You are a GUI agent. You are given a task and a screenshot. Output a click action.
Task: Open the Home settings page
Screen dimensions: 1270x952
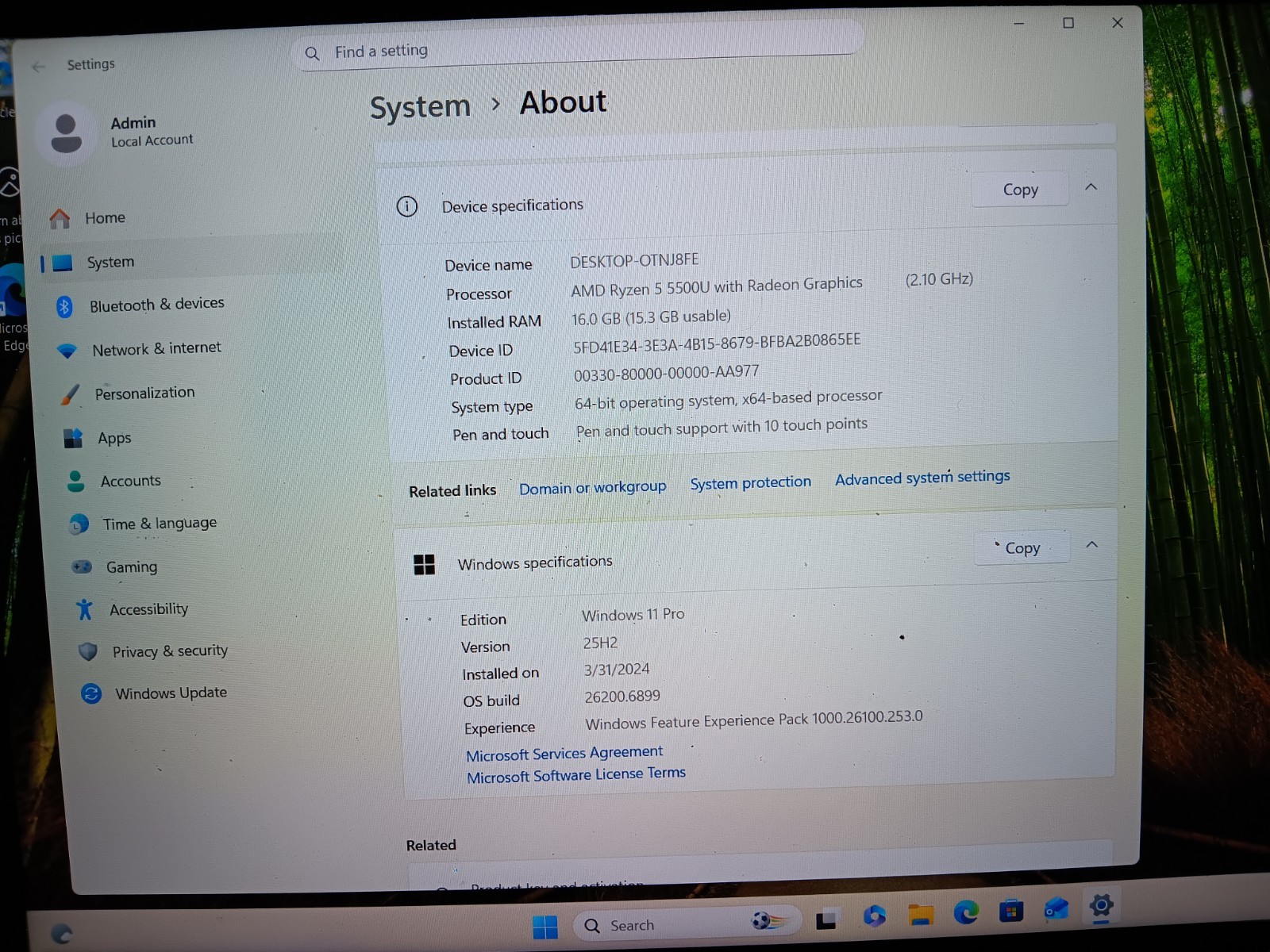105,218
